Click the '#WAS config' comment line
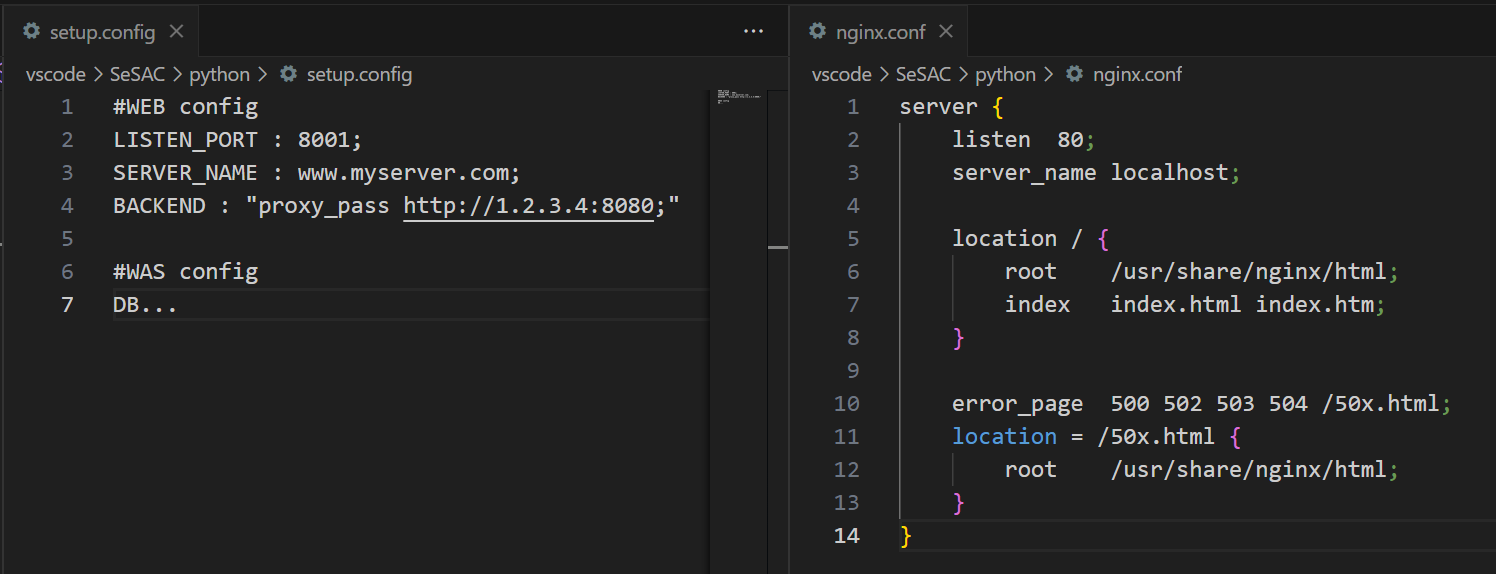1496x574 pixels. [186, 272]
